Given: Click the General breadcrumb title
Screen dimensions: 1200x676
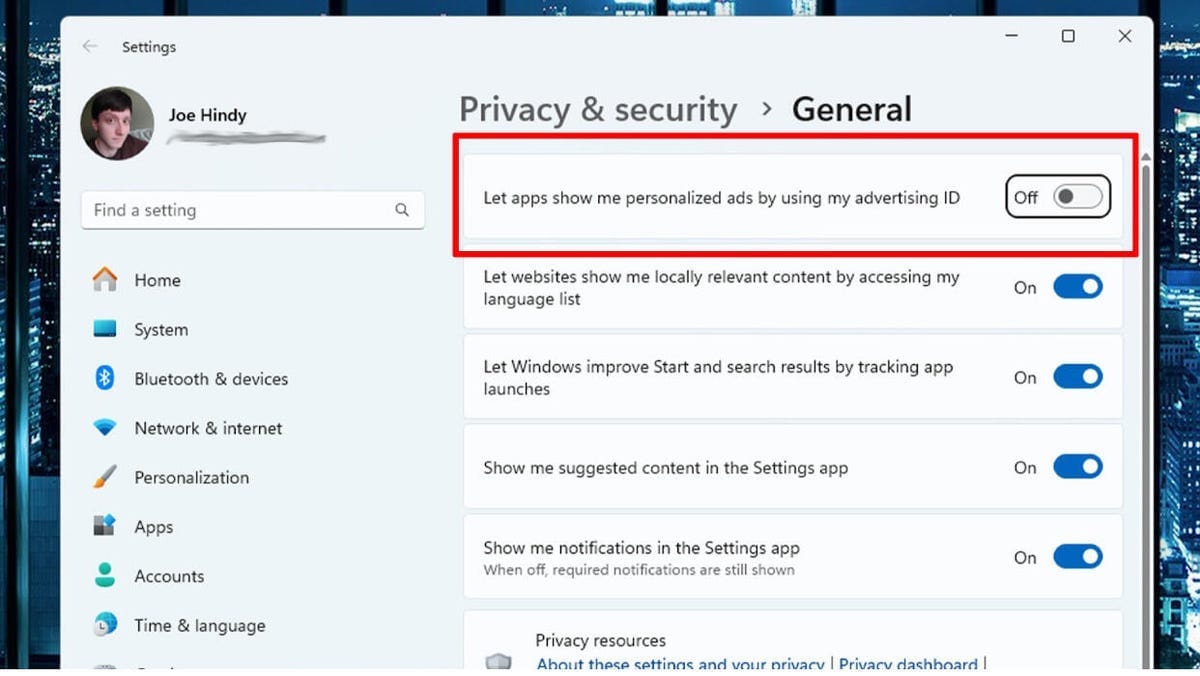Looking at the screenshot, I should click(x=852, y=109).
